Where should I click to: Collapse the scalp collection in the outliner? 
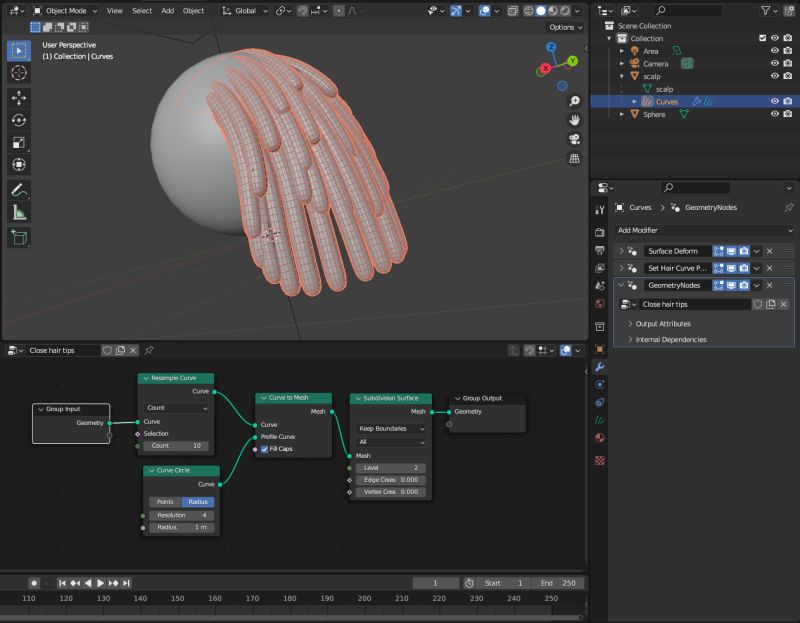point(621,75)
